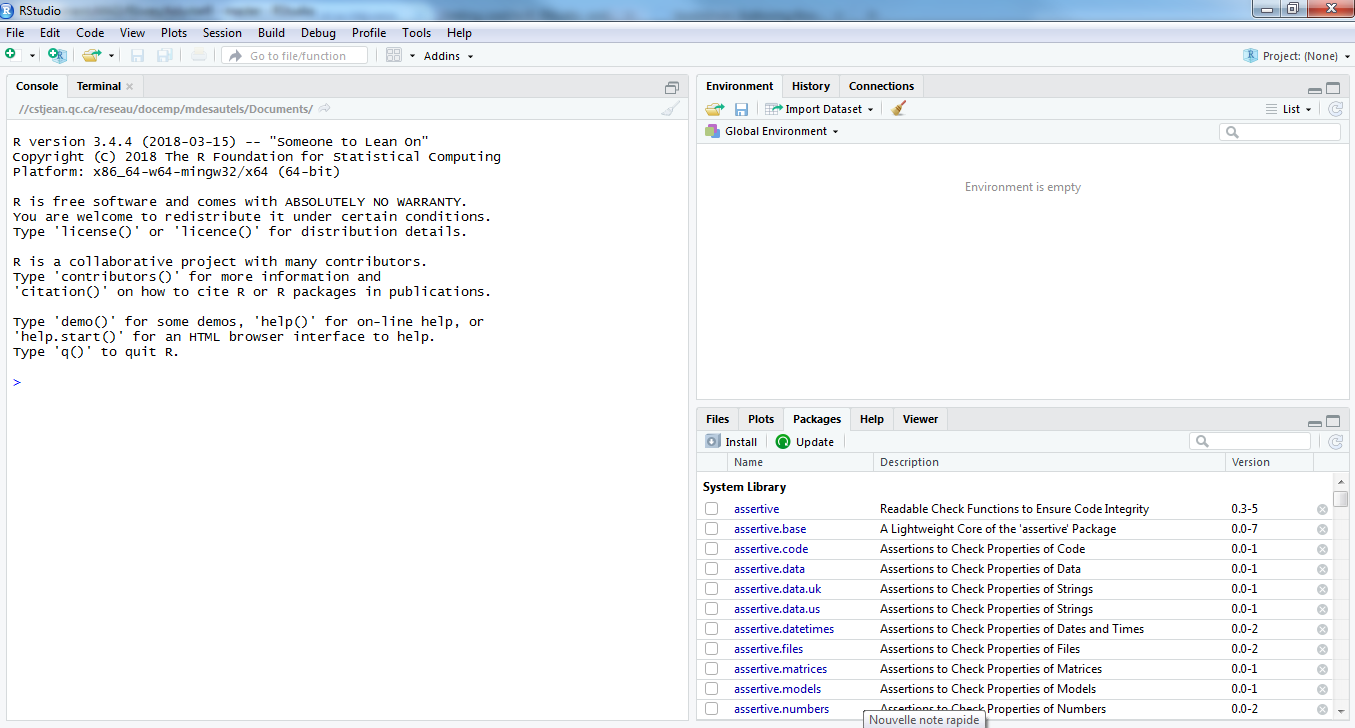This screenshot has width=1355, height=728.
Task: Click the Packages list scrollbar thumb
Action: click(1341, 499)
